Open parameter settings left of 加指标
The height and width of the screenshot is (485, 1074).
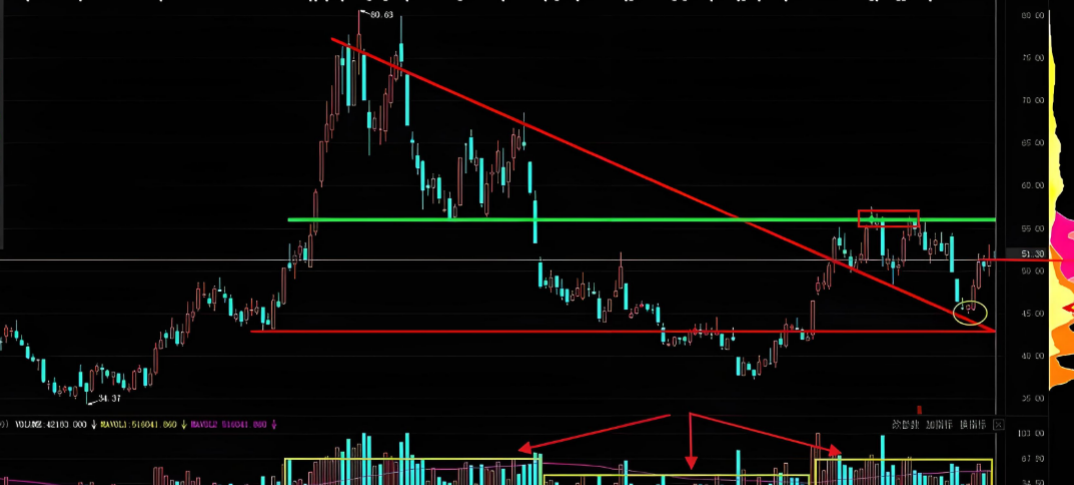[905, 424]
